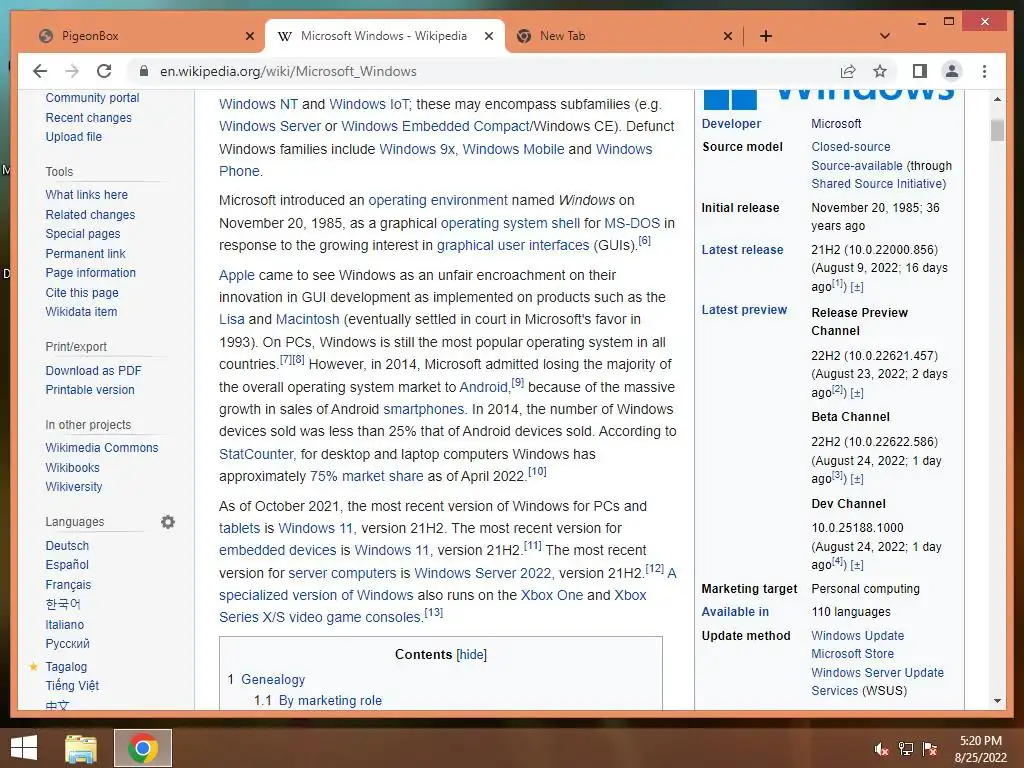Screen dimensions: 1024x768
Task: Click the Windows Update infobox link
Action: [857, 635]
